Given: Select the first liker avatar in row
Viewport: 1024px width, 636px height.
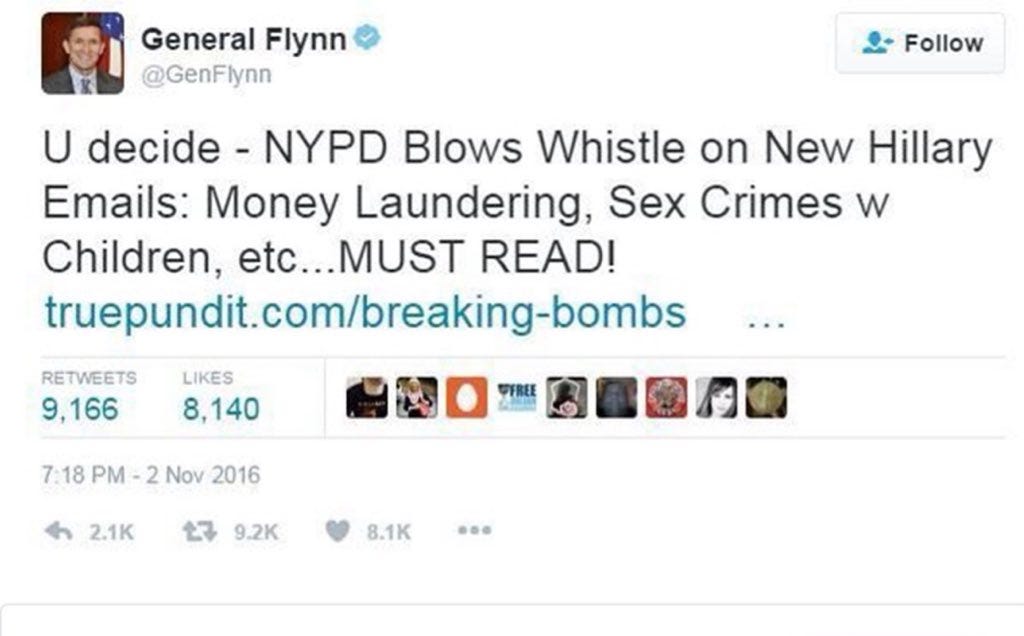Looking at the screenshot, I should 366,397.
